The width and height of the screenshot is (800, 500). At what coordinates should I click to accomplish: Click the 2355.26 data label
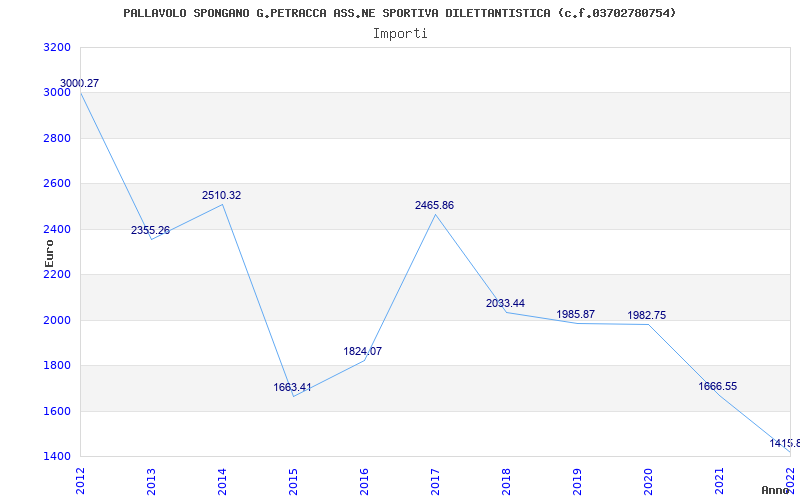151,230
